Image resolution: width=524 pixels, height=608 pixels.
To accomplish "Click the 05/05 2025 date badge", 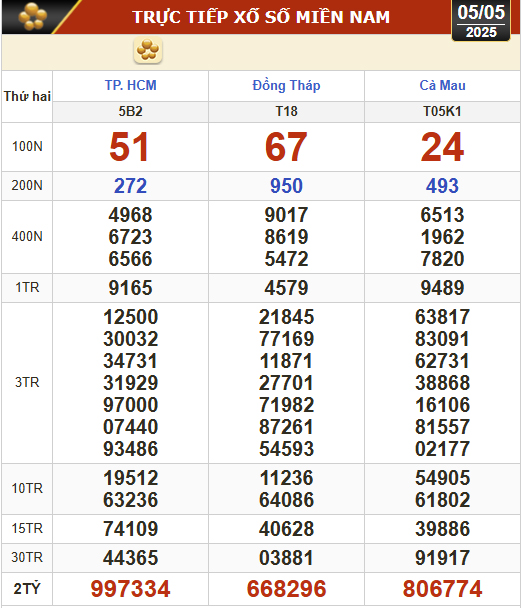I will 481,21.
